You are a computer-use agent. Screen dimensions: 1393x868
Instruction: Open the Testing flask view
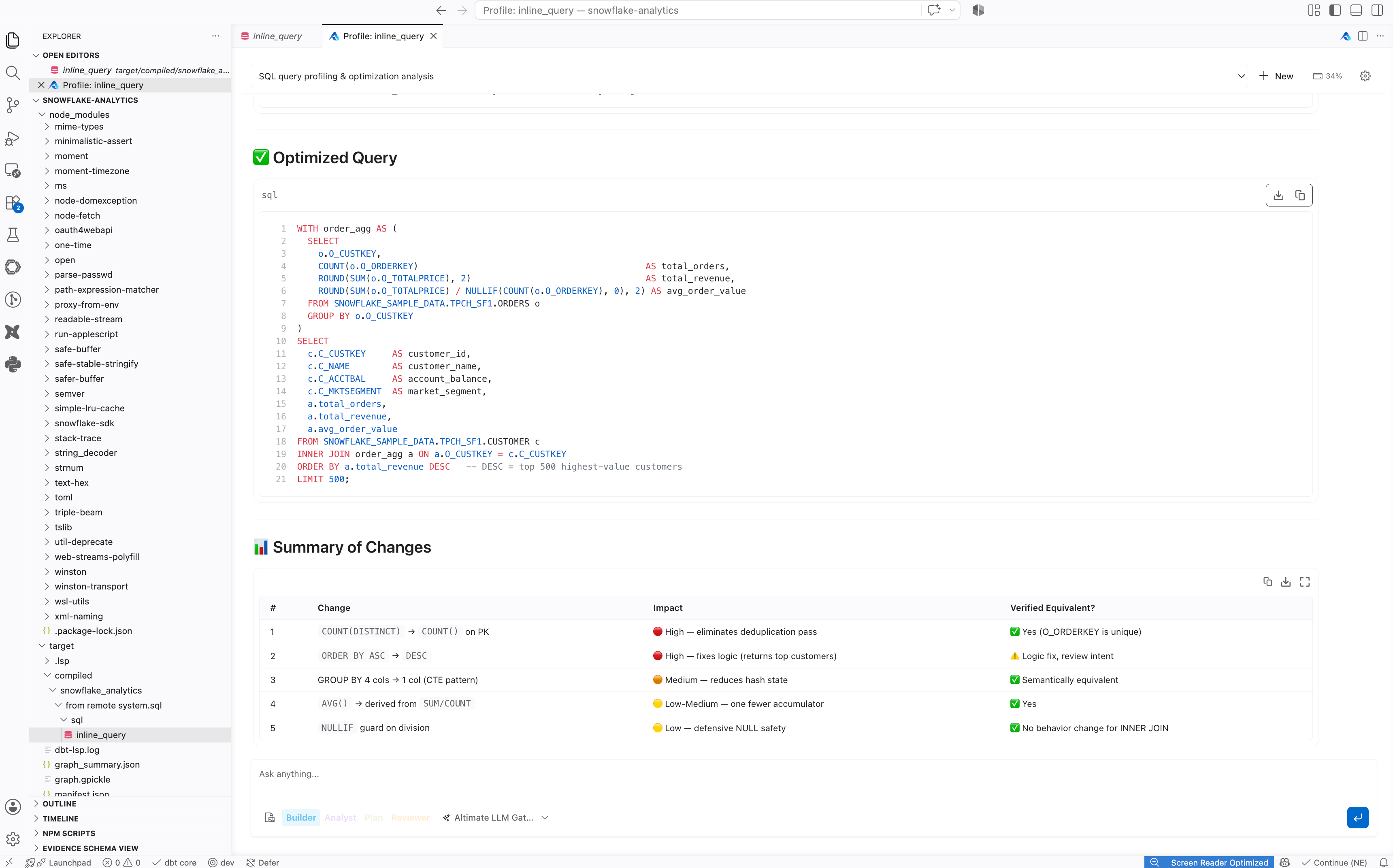(13, 235)
